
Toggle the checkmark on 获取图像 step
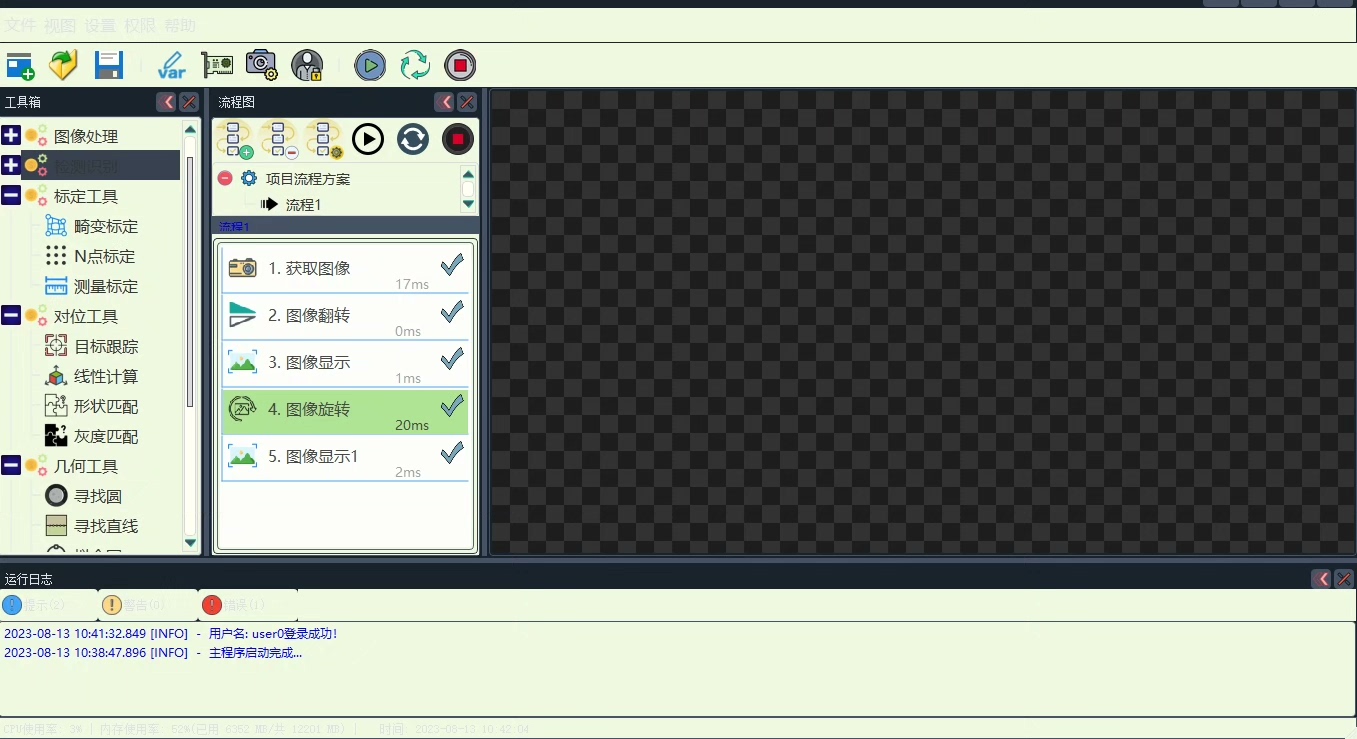pos(452,264)
